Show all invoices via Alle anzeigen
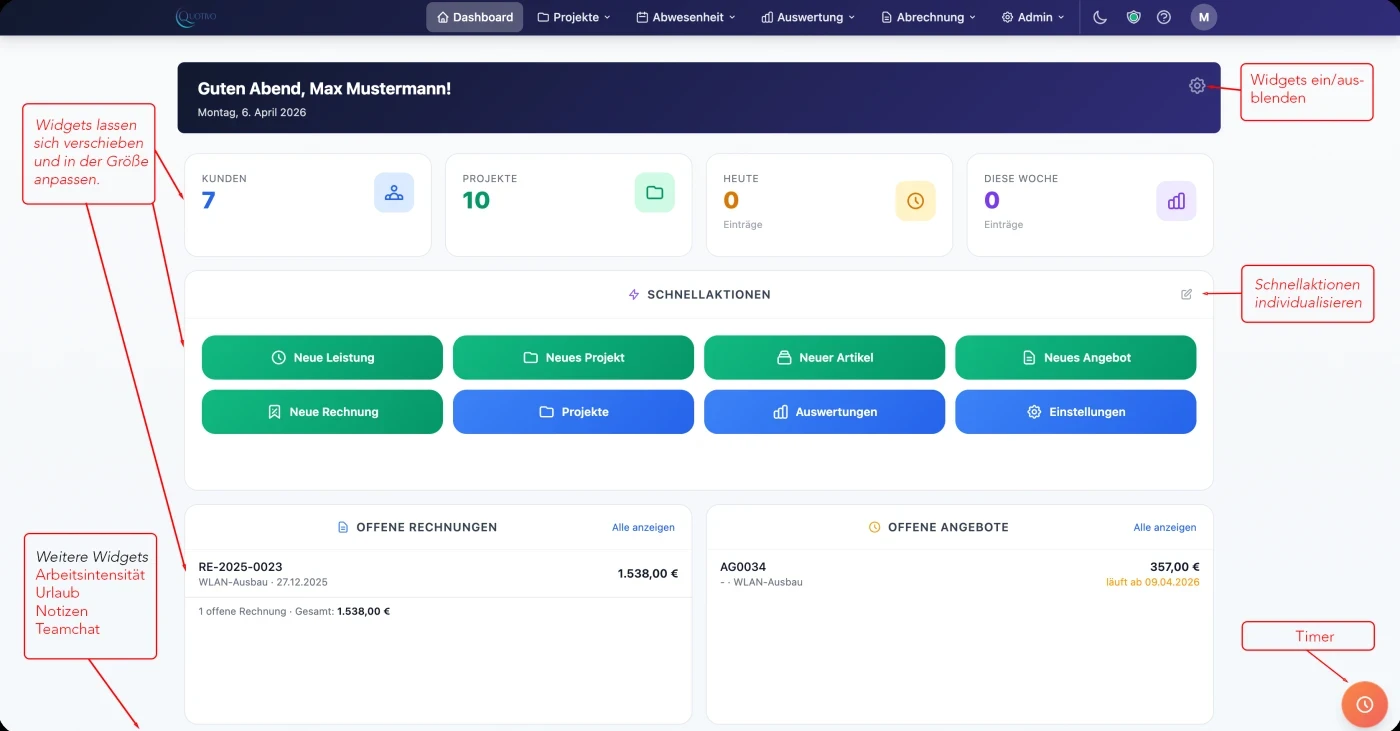This screenshot has width=1400, height=731. [643, 527]
